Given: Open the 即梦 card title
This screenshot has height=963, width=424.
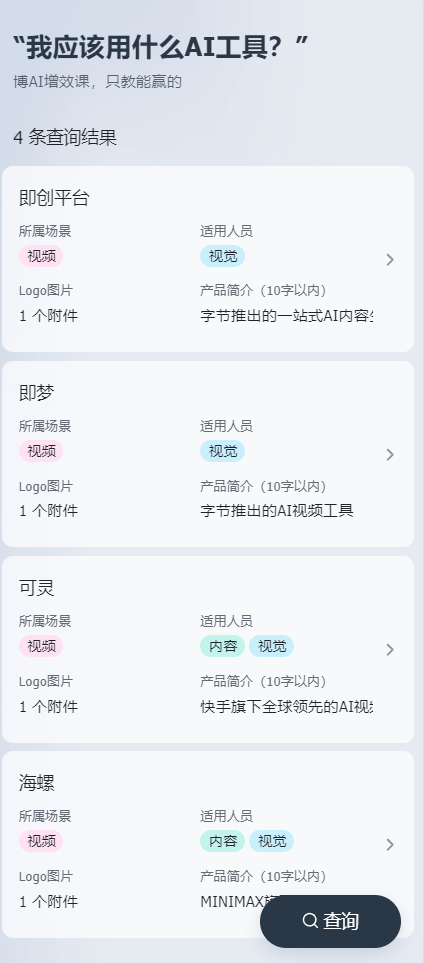Looking at the screenshot, I should click(37, 393).
